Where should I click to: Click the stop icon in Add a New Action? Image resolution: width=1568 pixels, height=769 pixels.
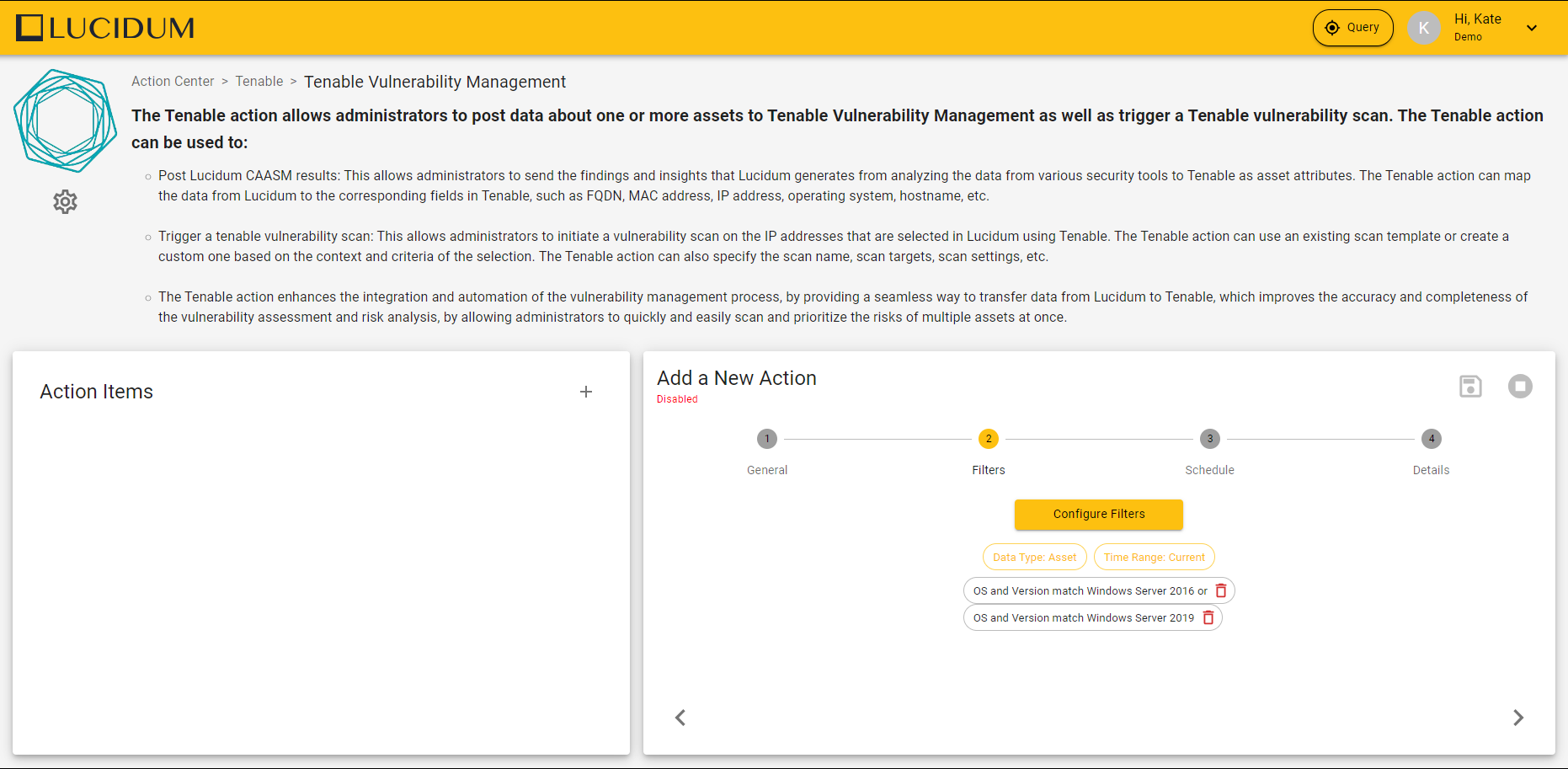click(1520, 387)
